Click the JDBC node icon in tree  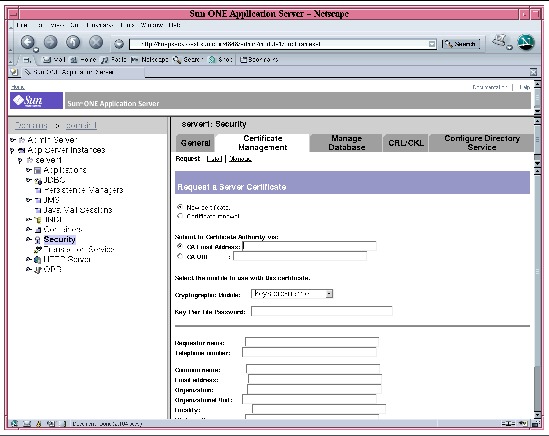click(38, 181)
